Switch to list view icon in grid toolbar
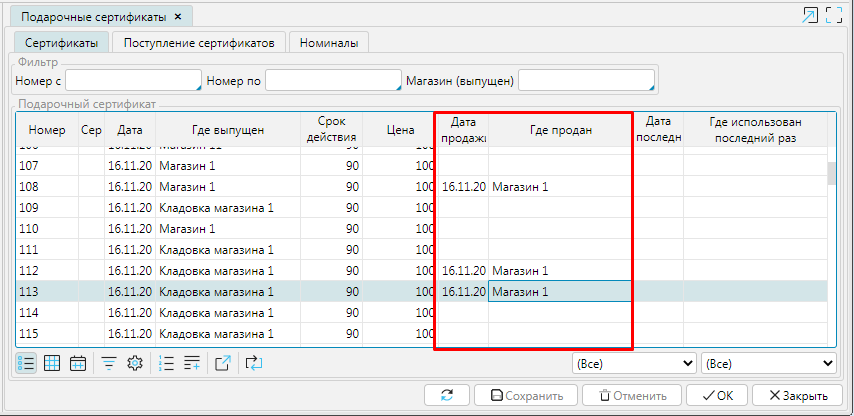This screenshot has width=854, height=416. 26,363
